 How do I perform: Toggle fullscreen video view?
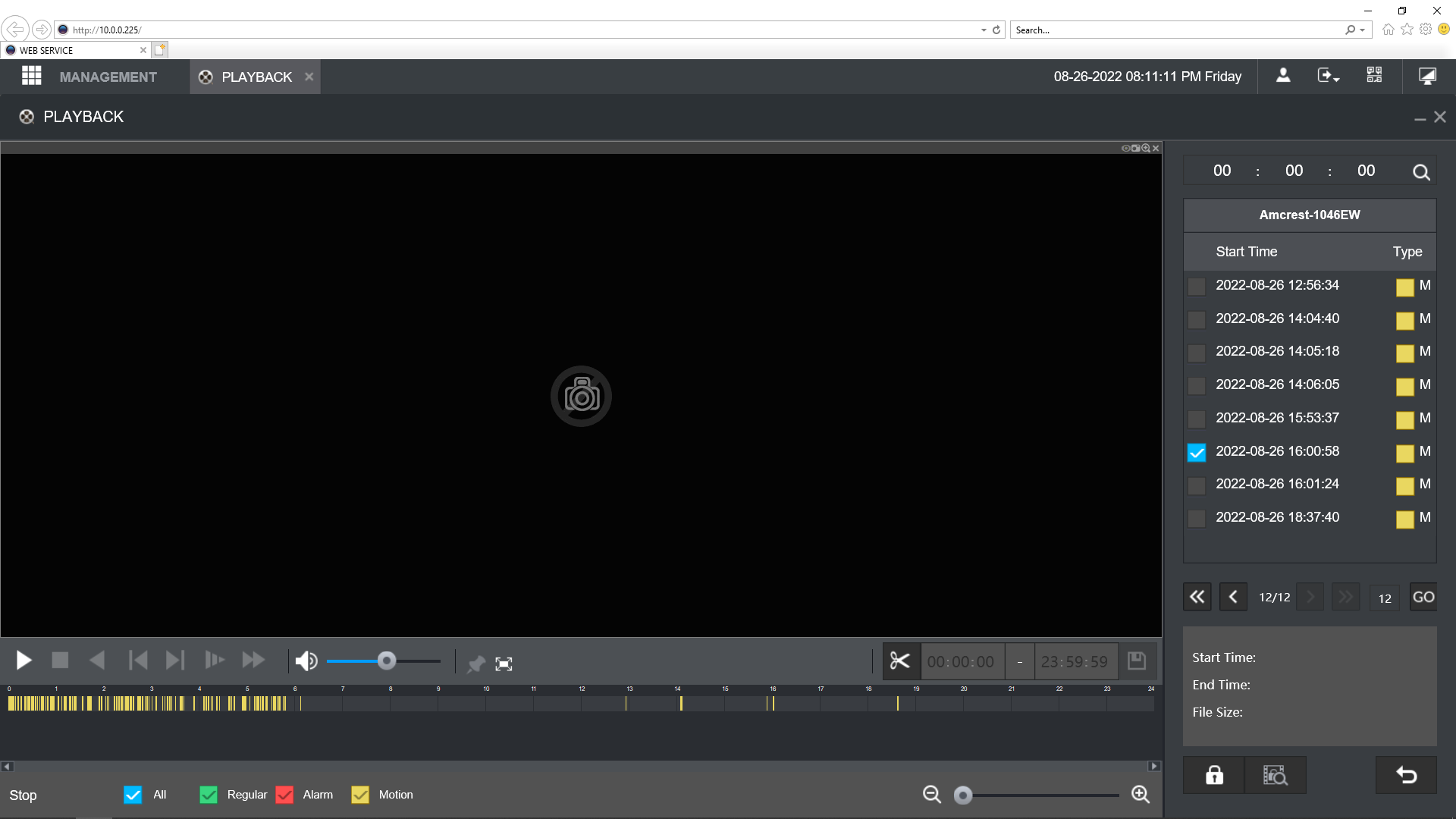point(504,664)
